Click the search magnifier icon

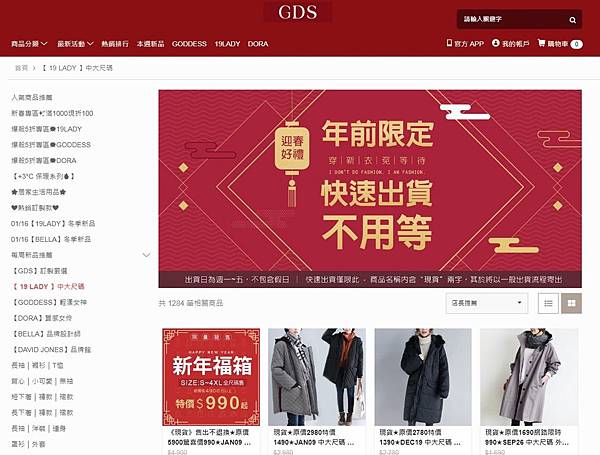click(572, 20)
